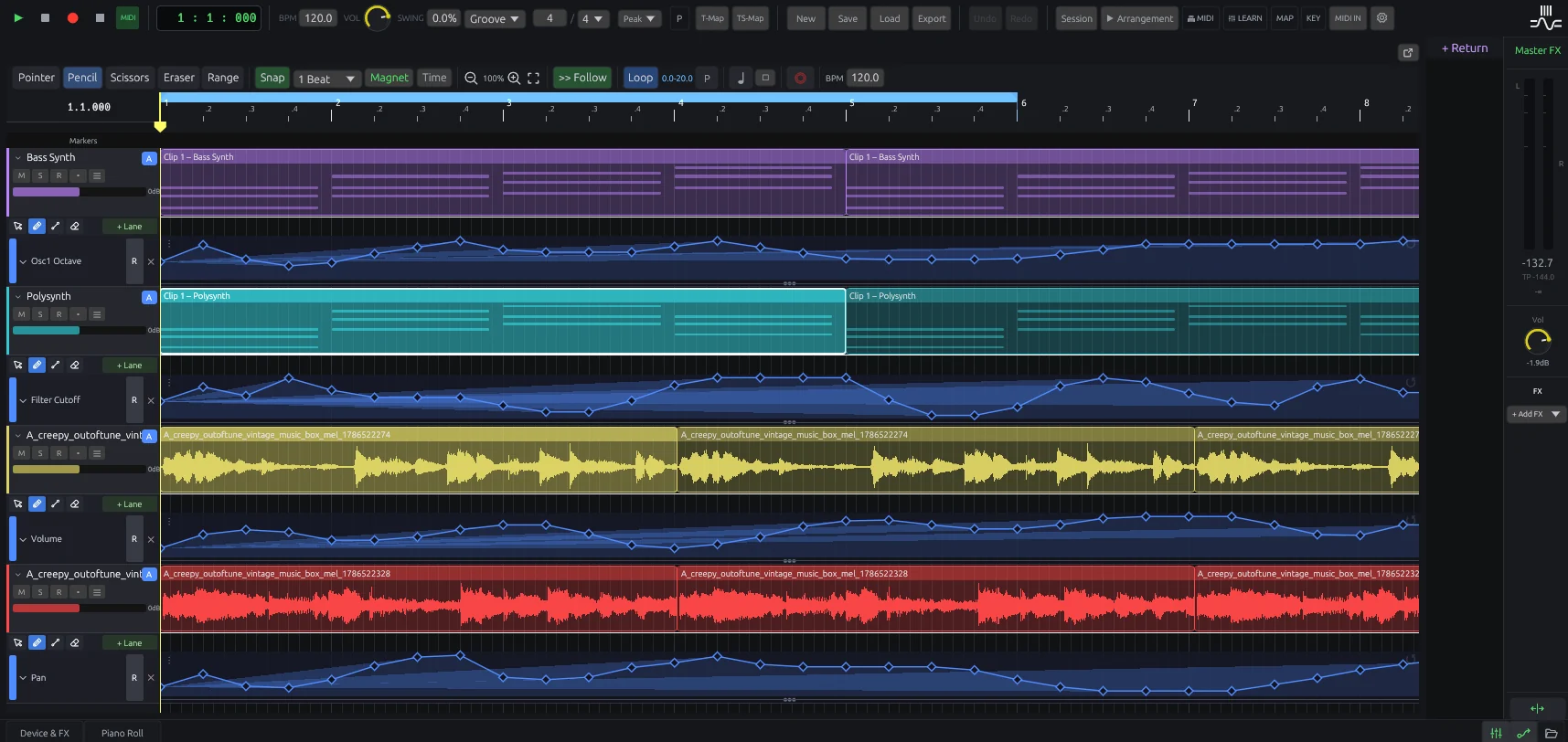Viewport: 1568px width, 742px height.
Task: Expand the Filter Cutoff parameter chevron
Action: (23, 400)
